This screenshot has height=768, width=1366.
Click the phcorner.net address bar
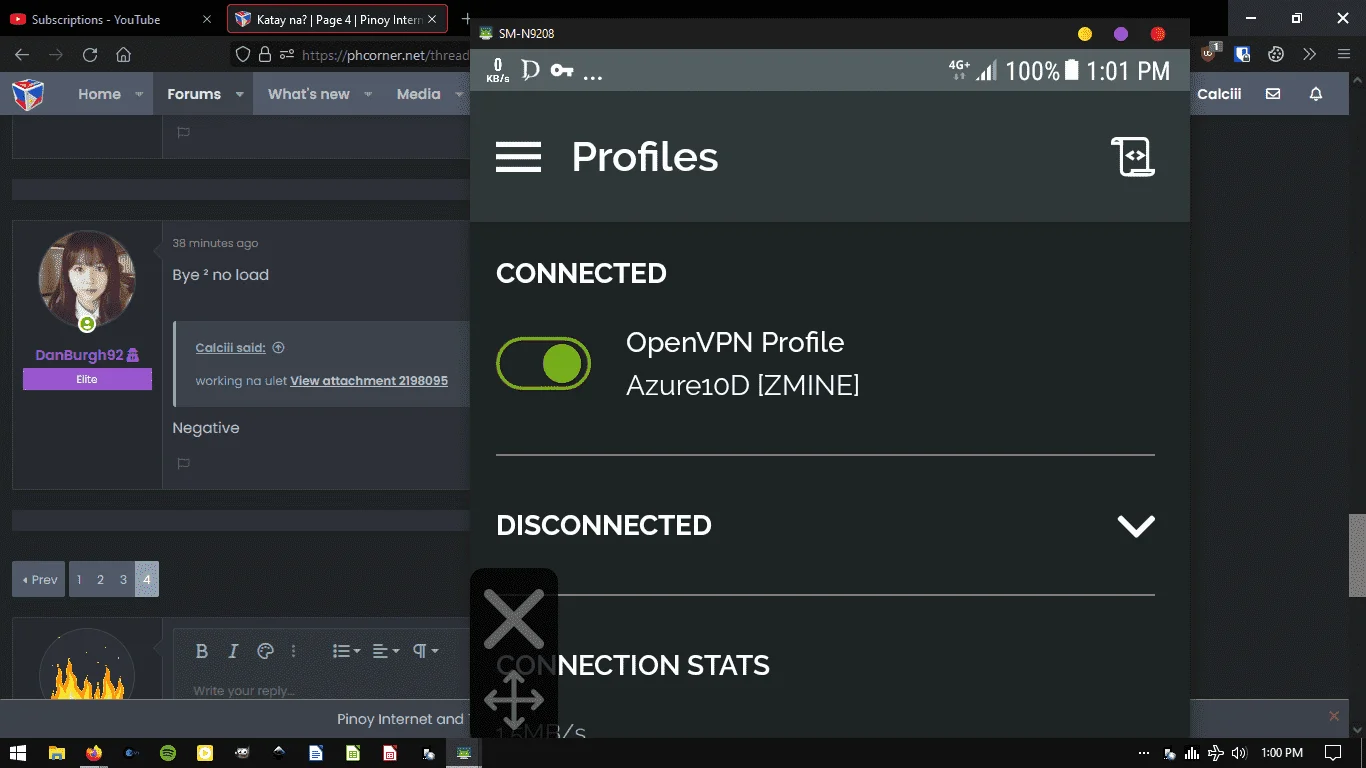coord(385,55)
